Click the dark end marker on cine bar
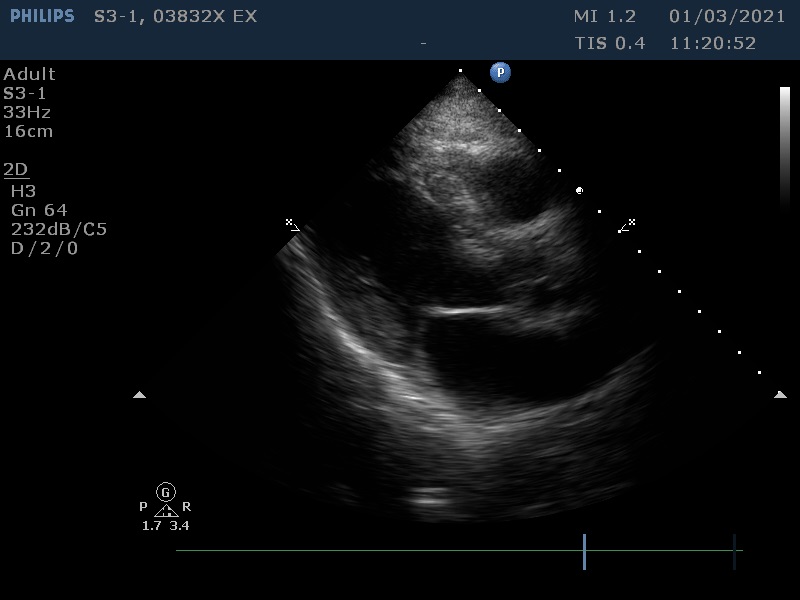 pyautogui.click(x=734, y=551)
